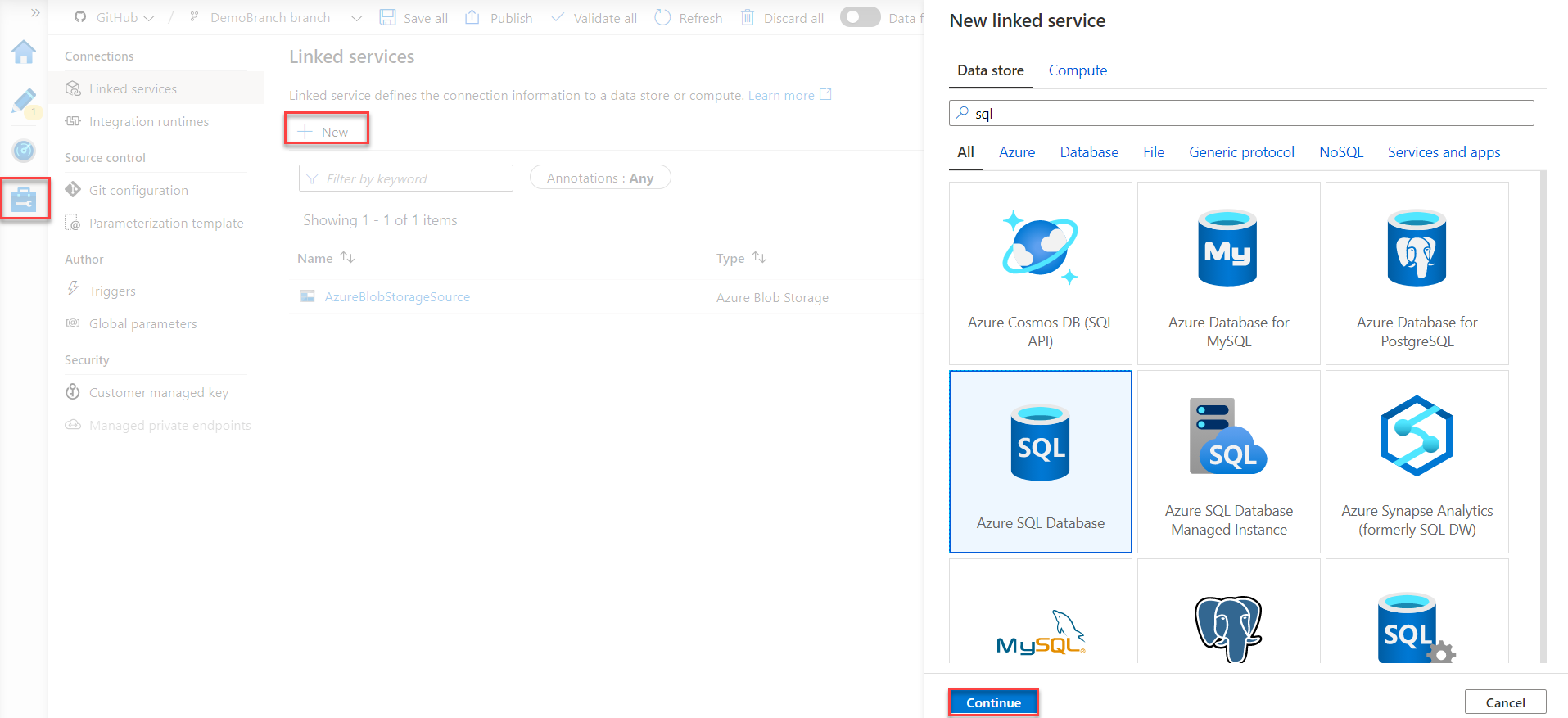
Task: Open the Home icon in left rail
Action: 24,52
